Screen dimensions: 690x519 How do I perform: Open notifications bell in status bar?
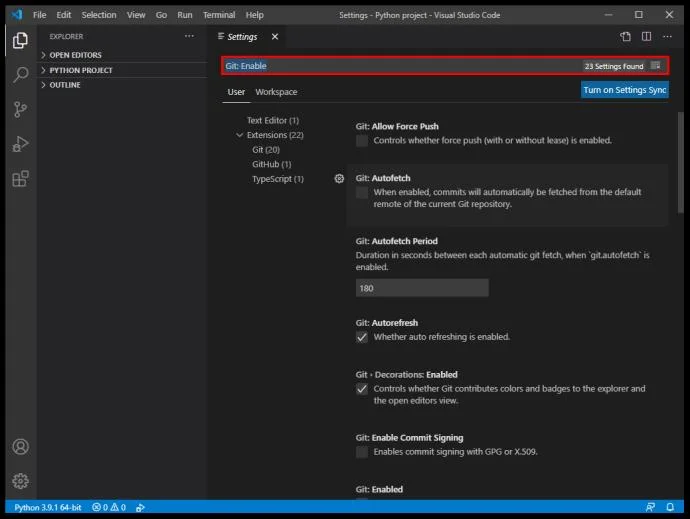pyautogui.click(x=670, y=507)
